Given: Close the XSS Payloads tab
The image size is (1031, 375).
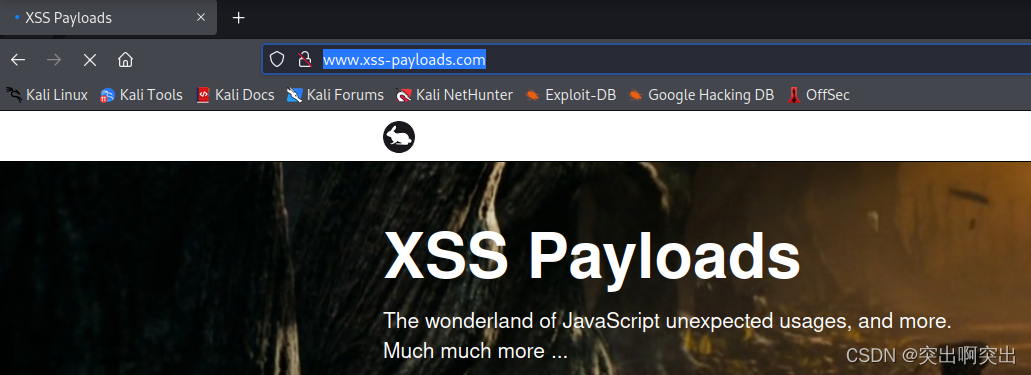Looking at the screenshot, I should [201, 18].
